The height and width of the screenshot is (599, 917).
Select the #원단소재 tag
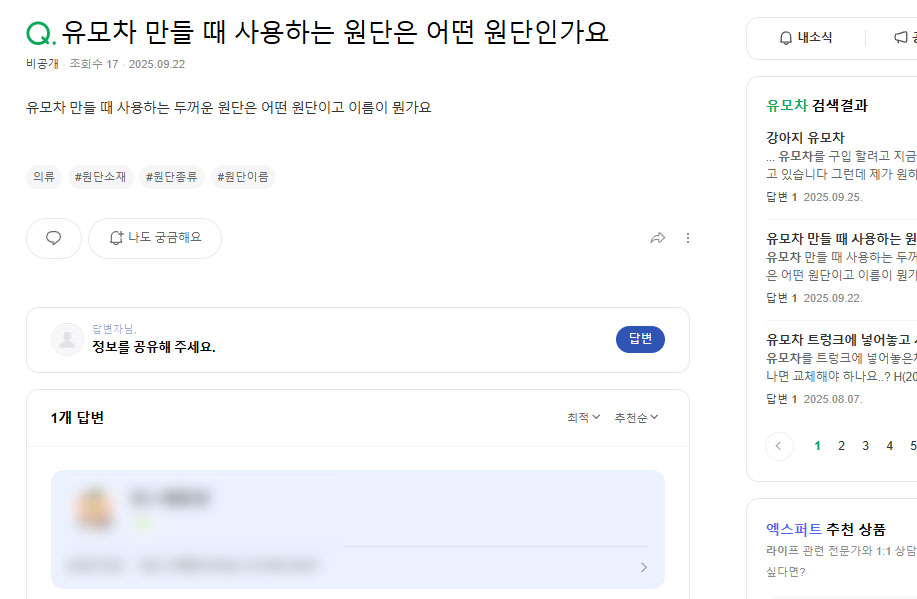pos(100,177)
